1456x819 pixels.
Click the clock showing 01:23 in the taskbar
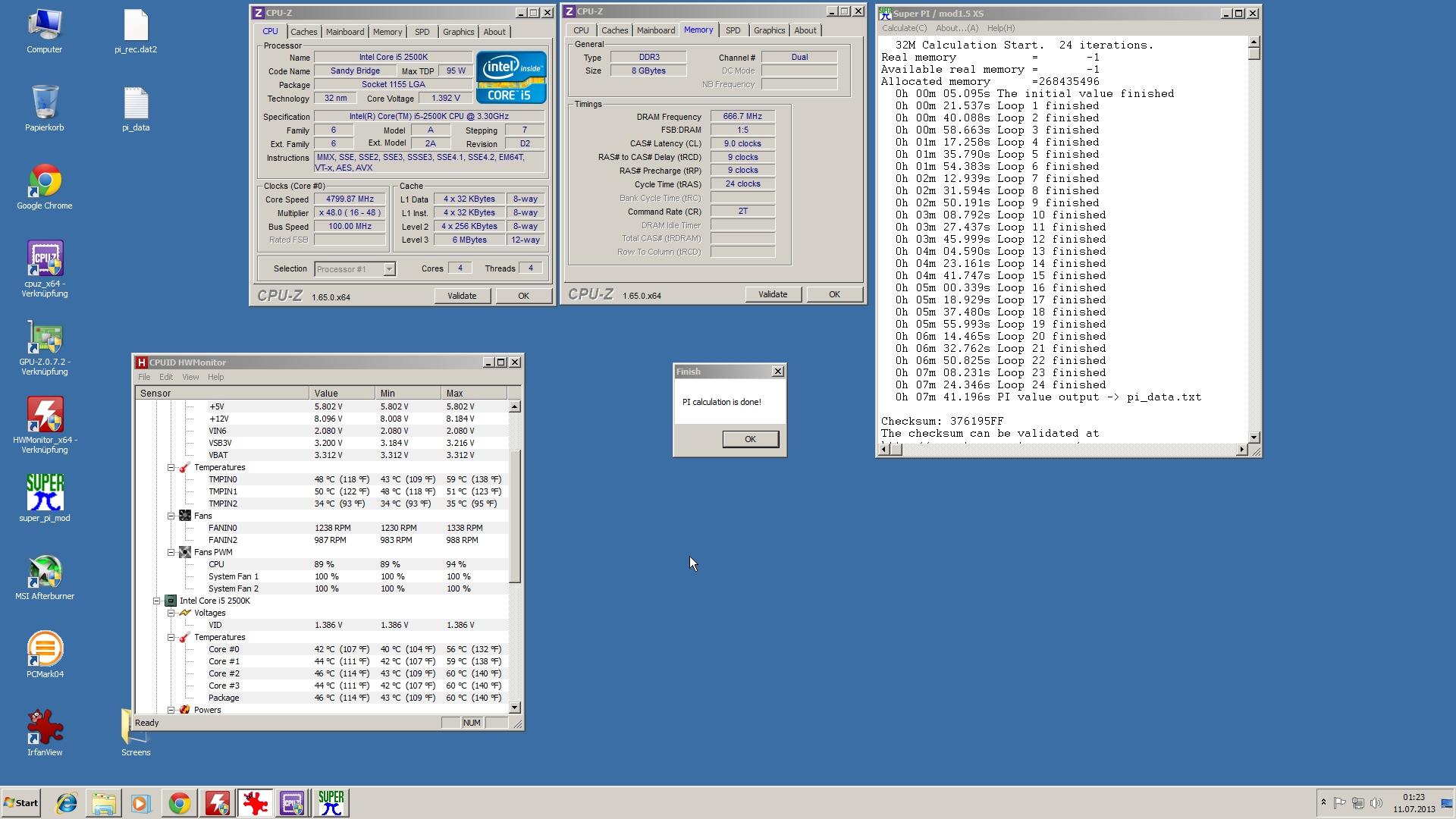click(1414, 797)
